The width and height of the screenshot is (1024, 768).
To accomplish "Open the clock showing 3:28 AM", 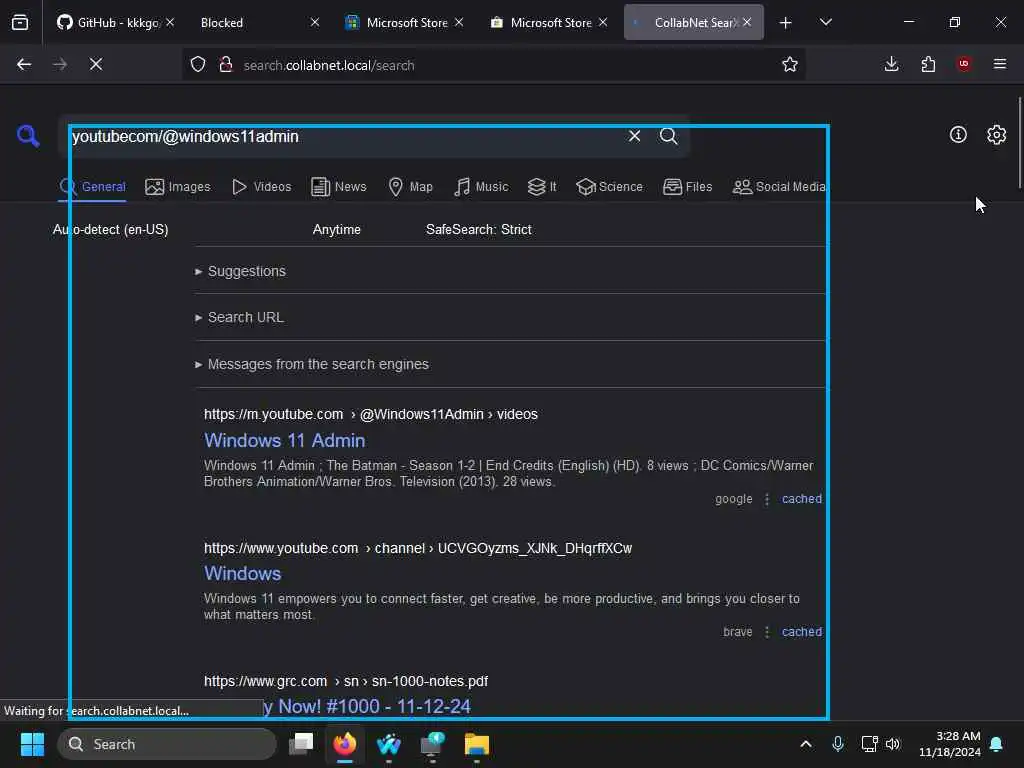I will coord(950,744).
